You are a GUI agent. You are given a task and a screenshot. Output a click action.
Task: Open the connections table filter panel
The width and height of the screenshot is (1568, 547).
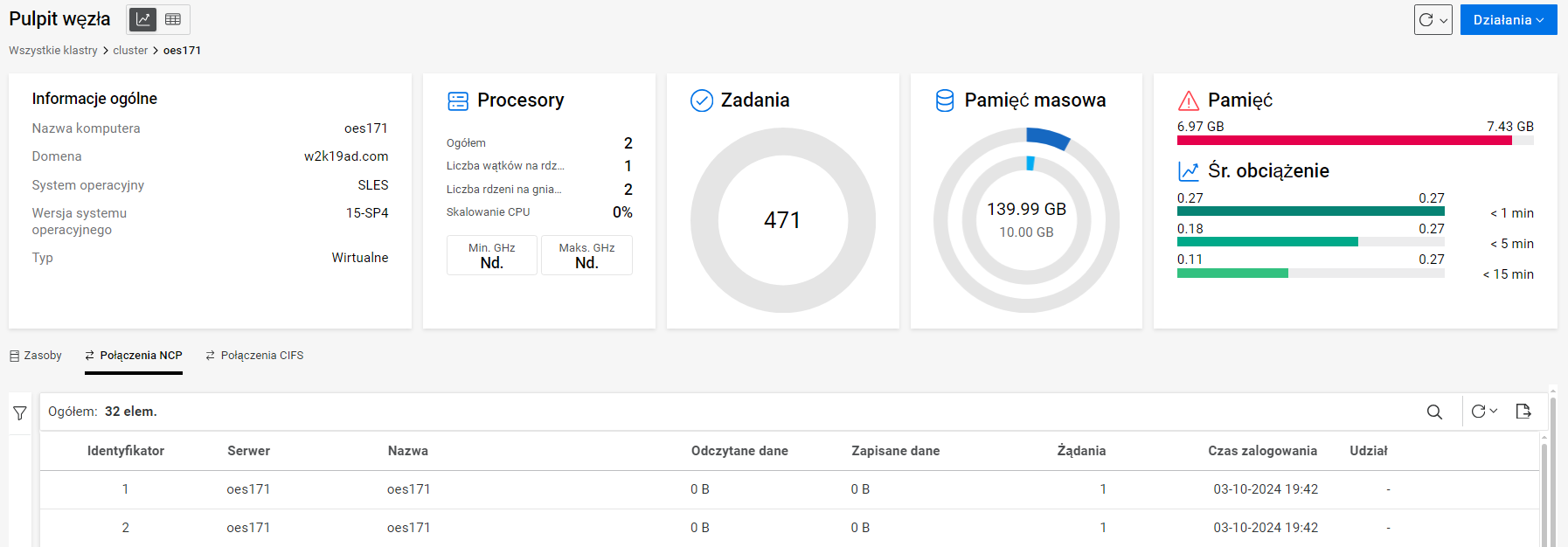pos(20,413)
